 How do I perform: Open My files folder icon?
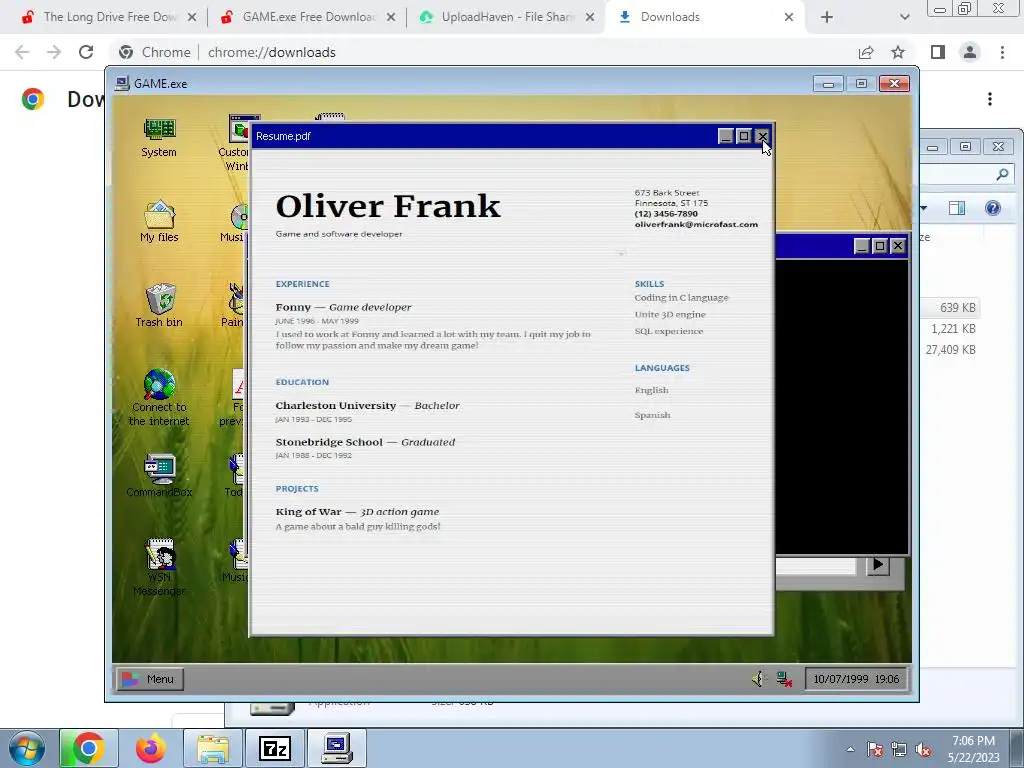pyautogui.click(x=159, y=221)
